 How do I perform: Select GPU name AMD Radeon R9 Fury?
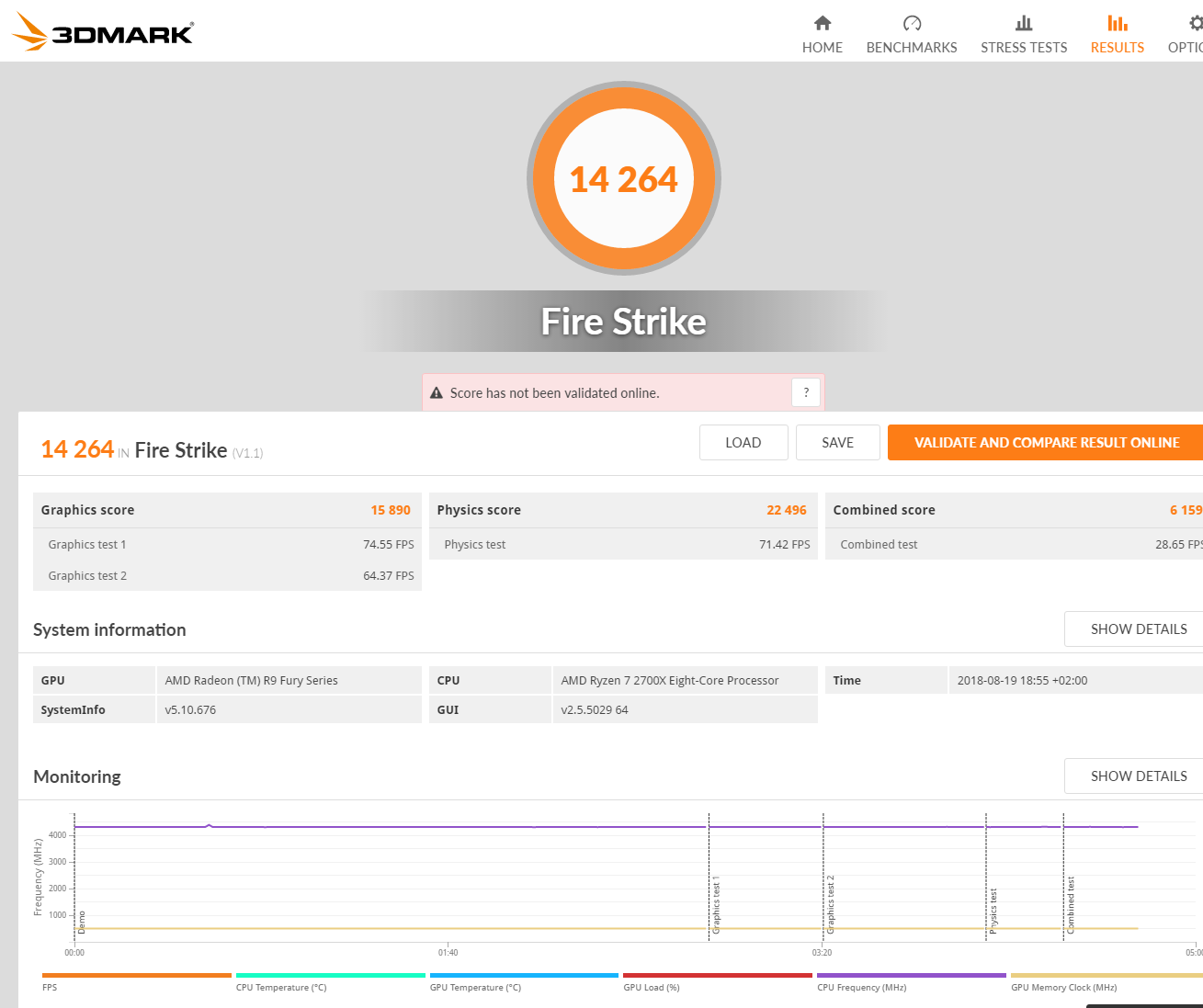(x=252, y=681)
